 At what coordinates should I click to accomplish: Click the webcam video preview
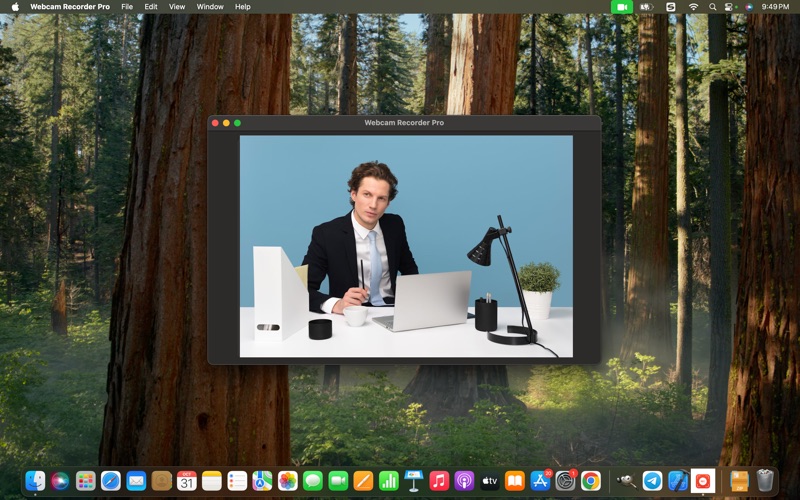406,246
